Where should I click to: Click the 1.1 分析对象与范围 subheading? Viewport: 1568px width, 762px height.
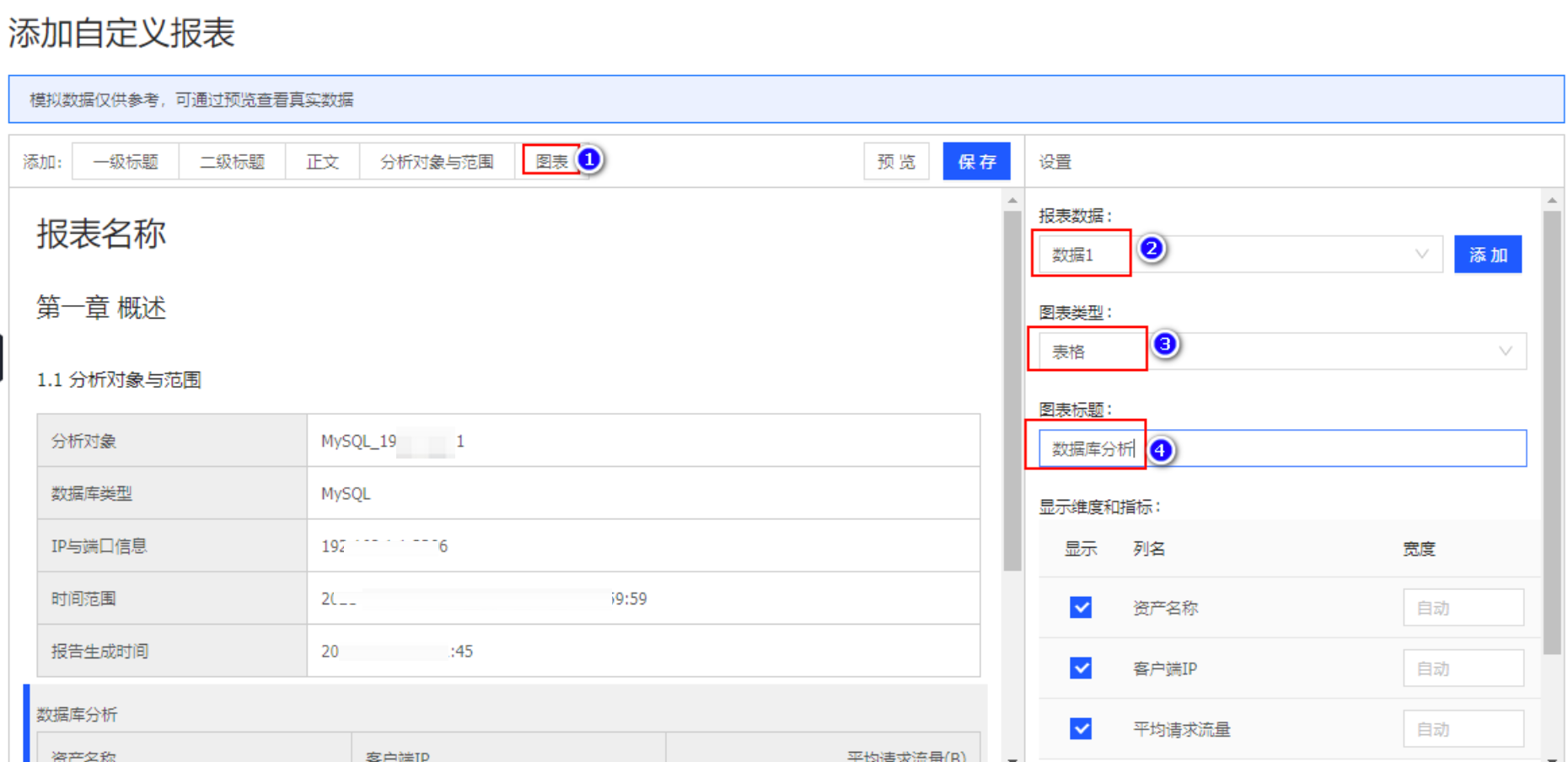coord(119,380)
